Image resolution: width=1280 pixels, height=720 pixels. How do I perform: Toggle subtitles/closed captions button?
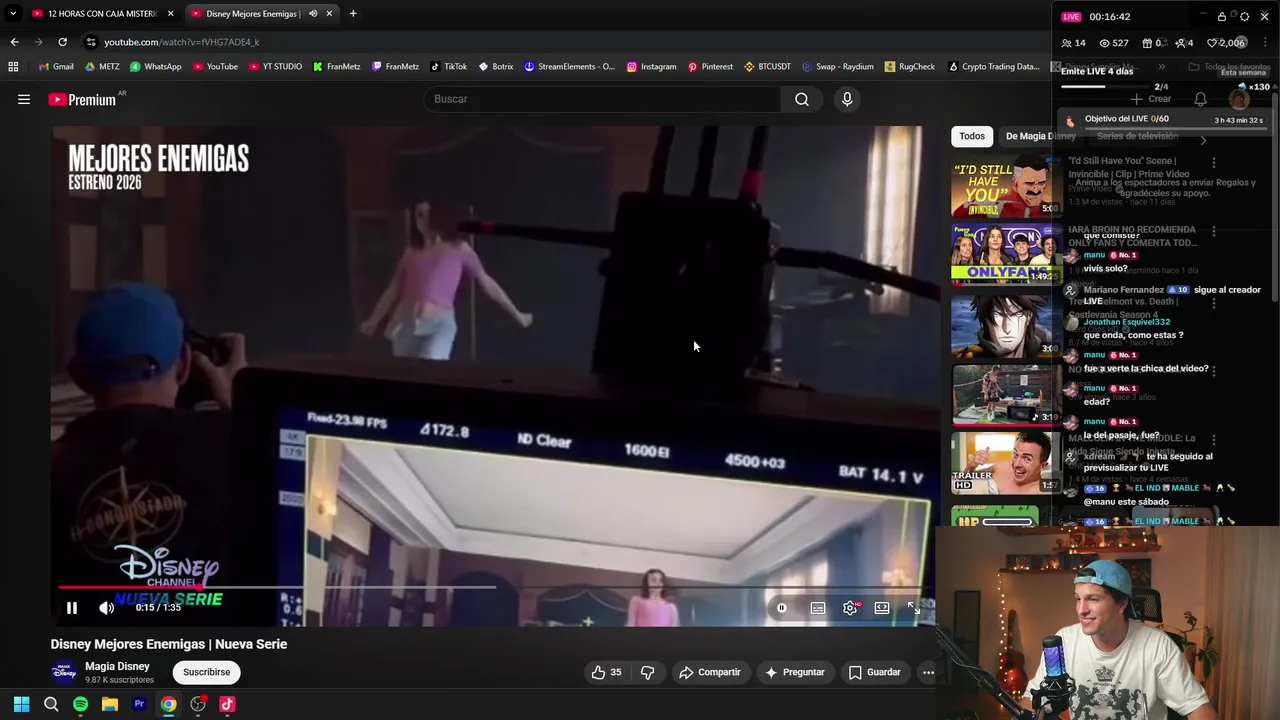pos(818,607)
